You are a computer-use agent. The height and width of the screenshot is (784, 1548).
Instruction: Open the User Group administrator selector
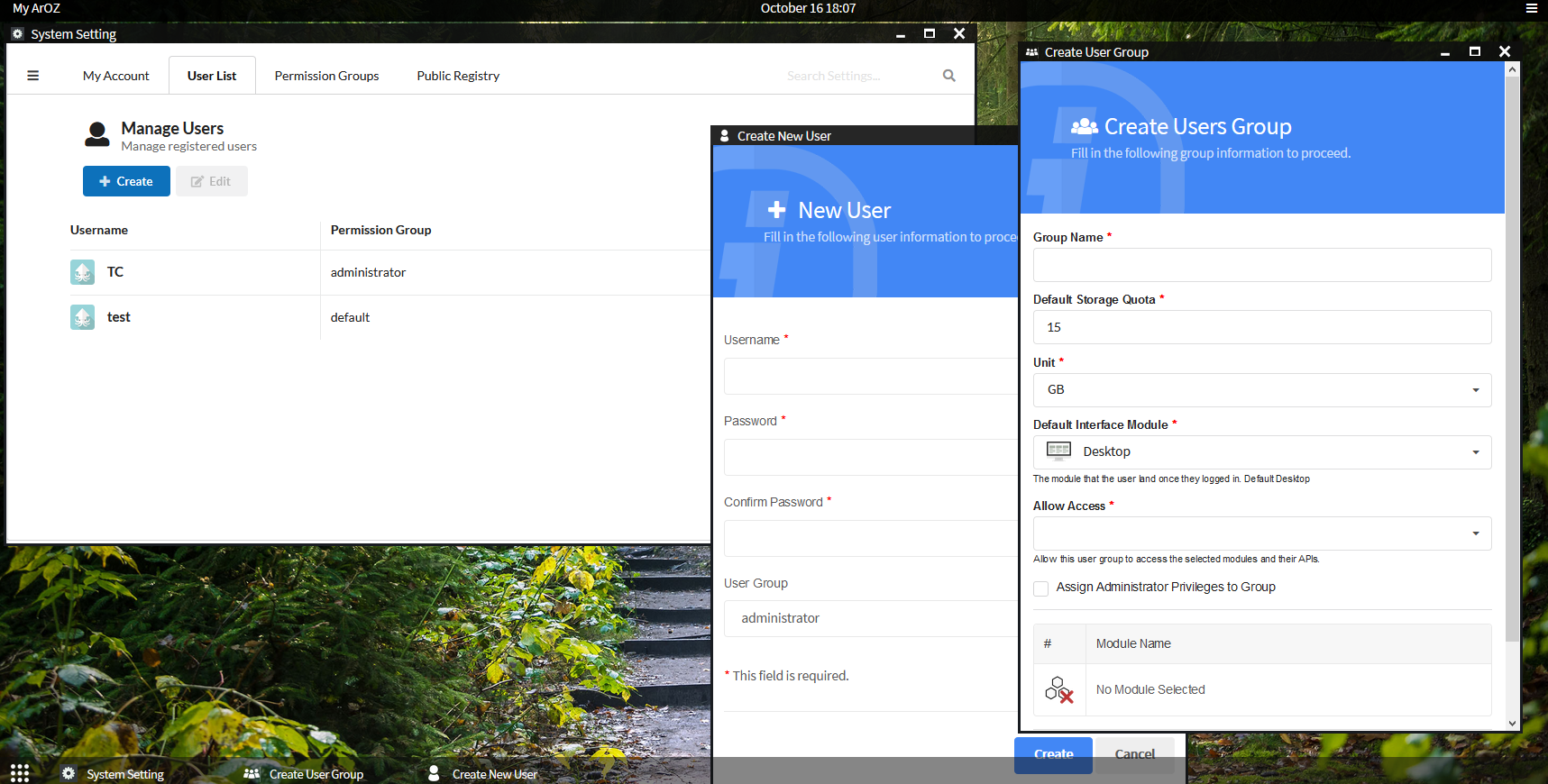[870, 618]
